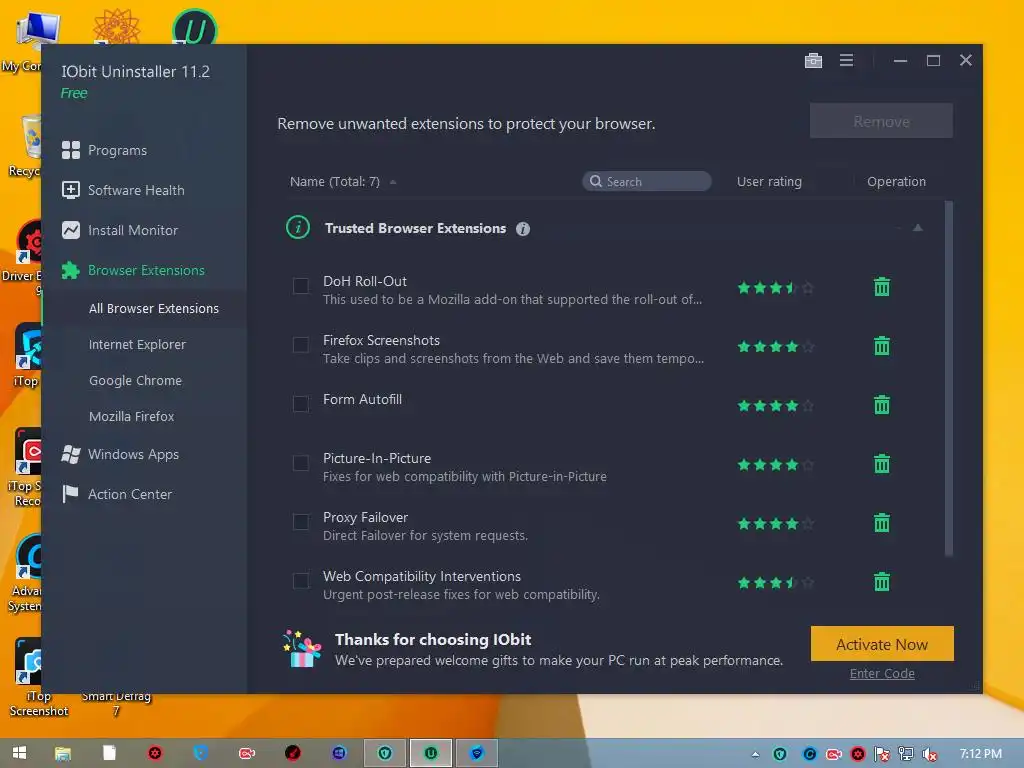Select Mozilla Firefox sub-item
1024x768 pixels.
pos(131,416)
